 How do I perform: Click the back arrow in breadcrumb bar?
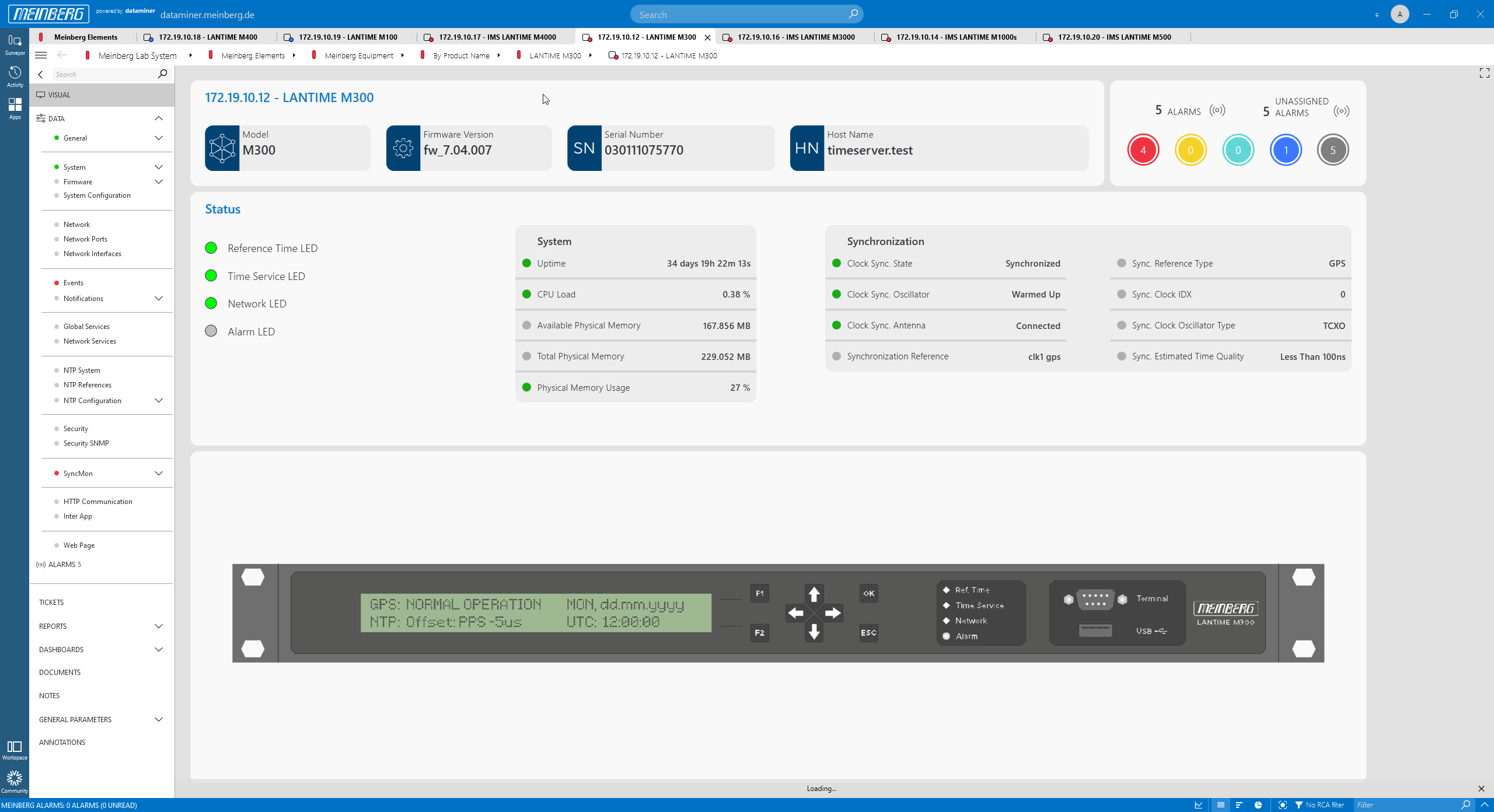pyautogui.click(x=62, y=55)
